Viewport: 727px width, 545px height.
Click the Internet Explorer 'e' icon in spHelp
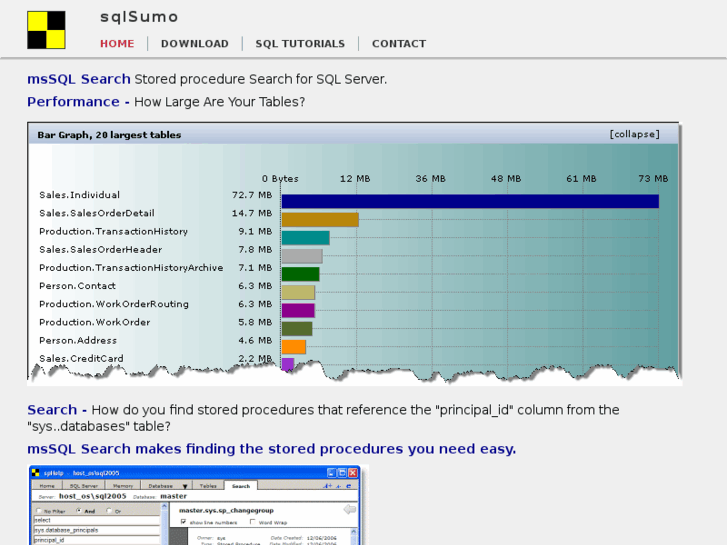[349, 486]
